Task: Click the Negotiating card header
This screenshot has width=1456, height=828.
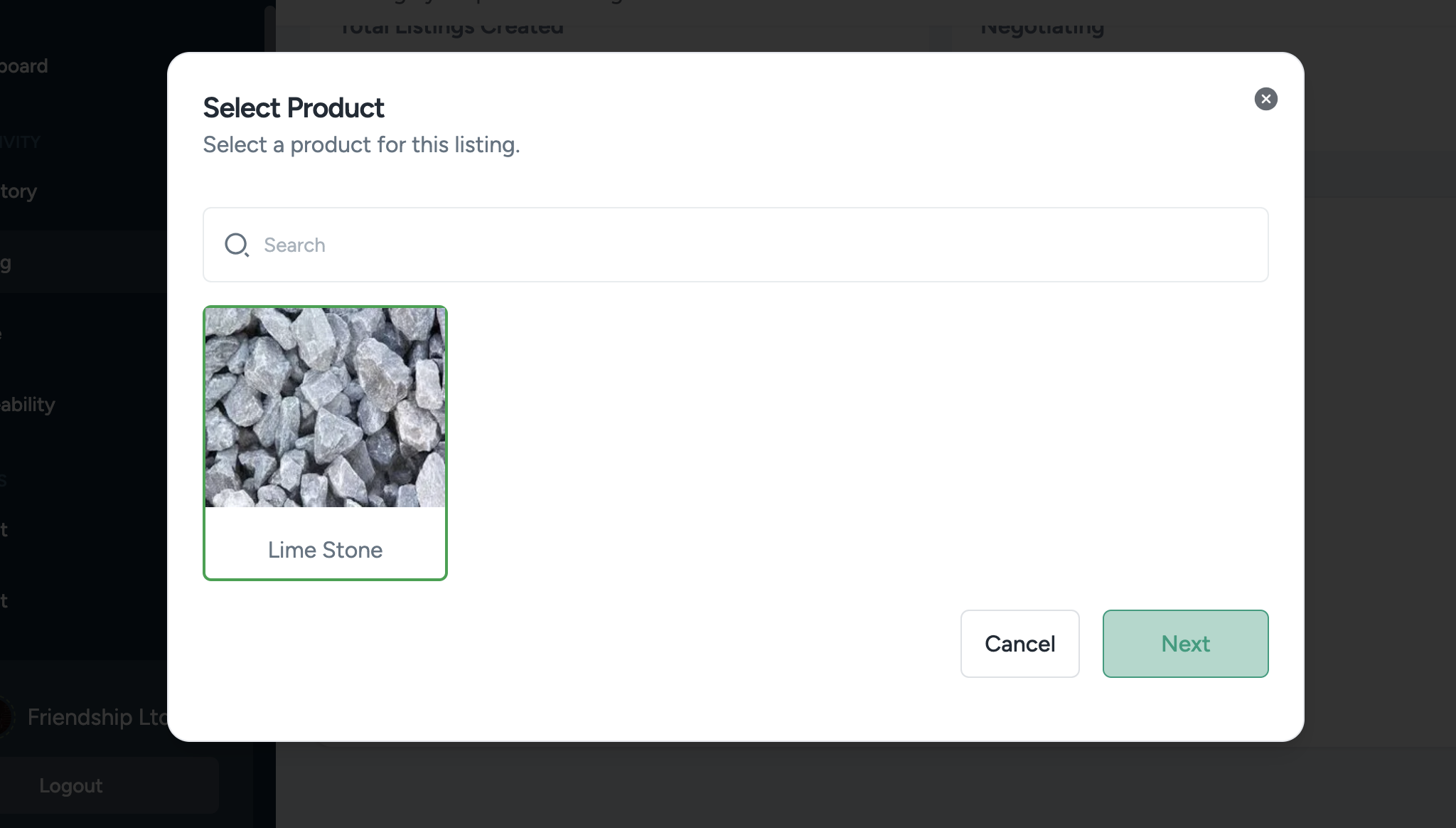Action: (1042, 27)
